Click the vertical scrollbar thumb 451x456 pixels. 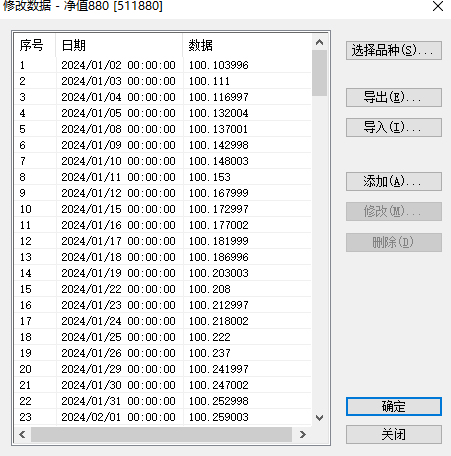tap(319, 73)
